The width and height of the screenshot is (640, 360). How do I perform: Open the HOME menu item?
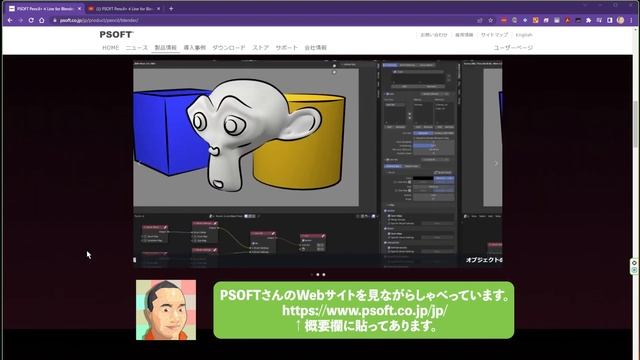(111, 48)
